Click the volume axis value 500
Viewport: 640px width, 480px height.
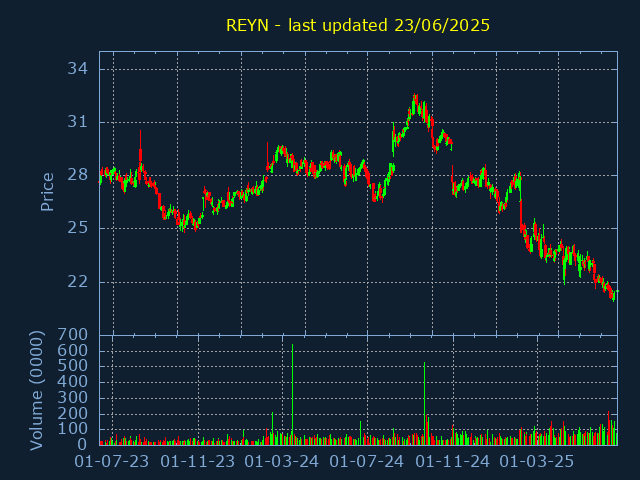73,366
